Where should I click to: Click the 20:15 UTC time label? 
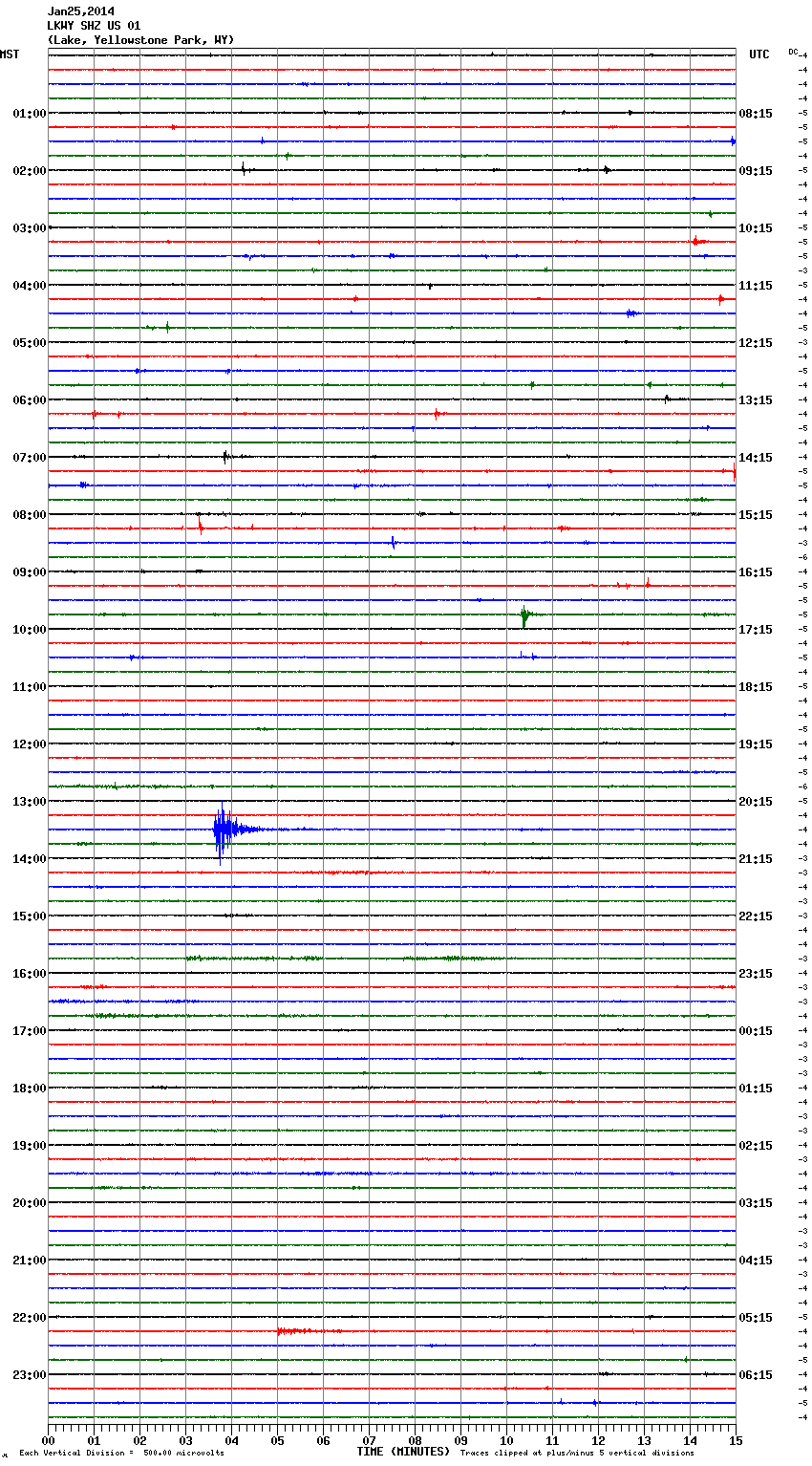point(756,802)
